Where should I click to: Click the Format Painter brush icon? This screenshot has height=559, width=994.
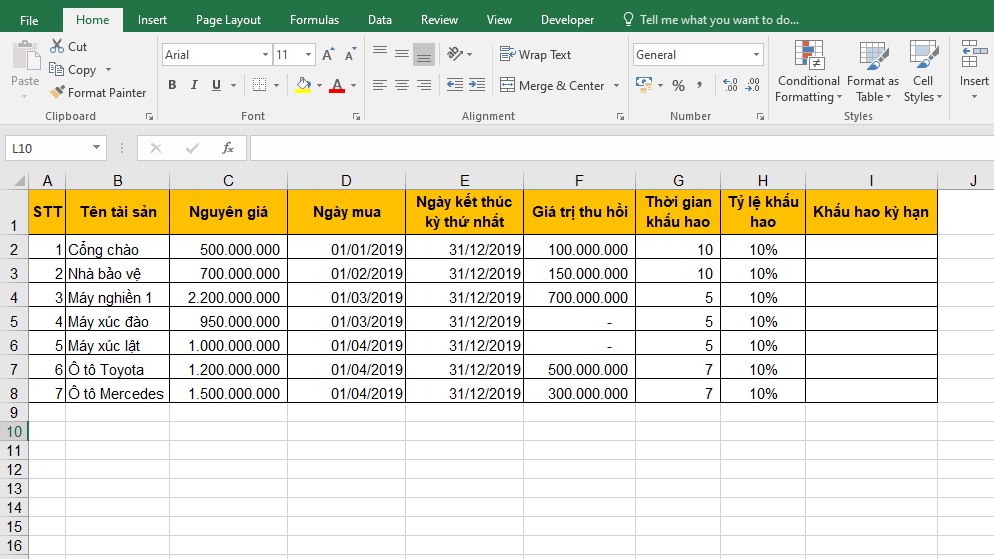coord(59,93)
